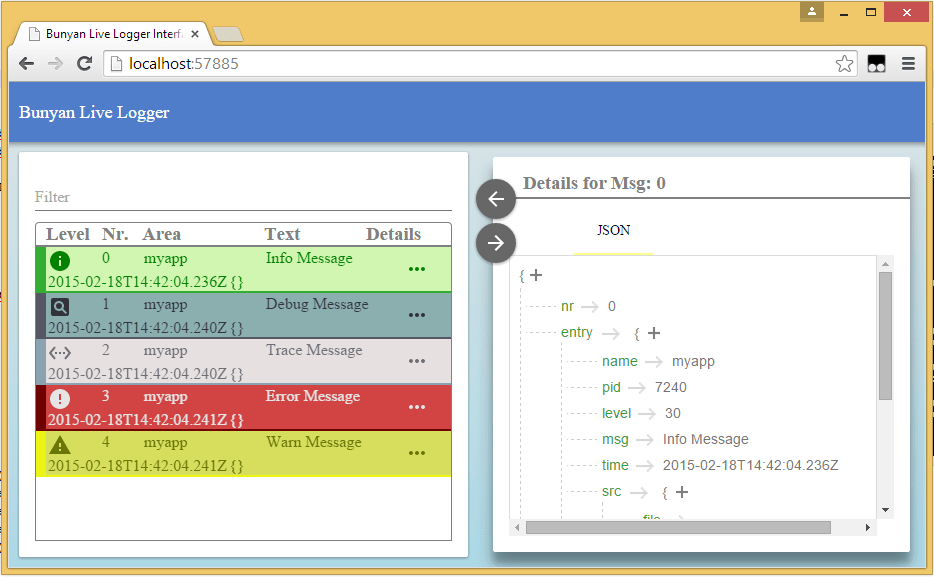This screenshot has width=934, height=577.
Task: Reload the page using the refresh icon
Action: (84, 63)
